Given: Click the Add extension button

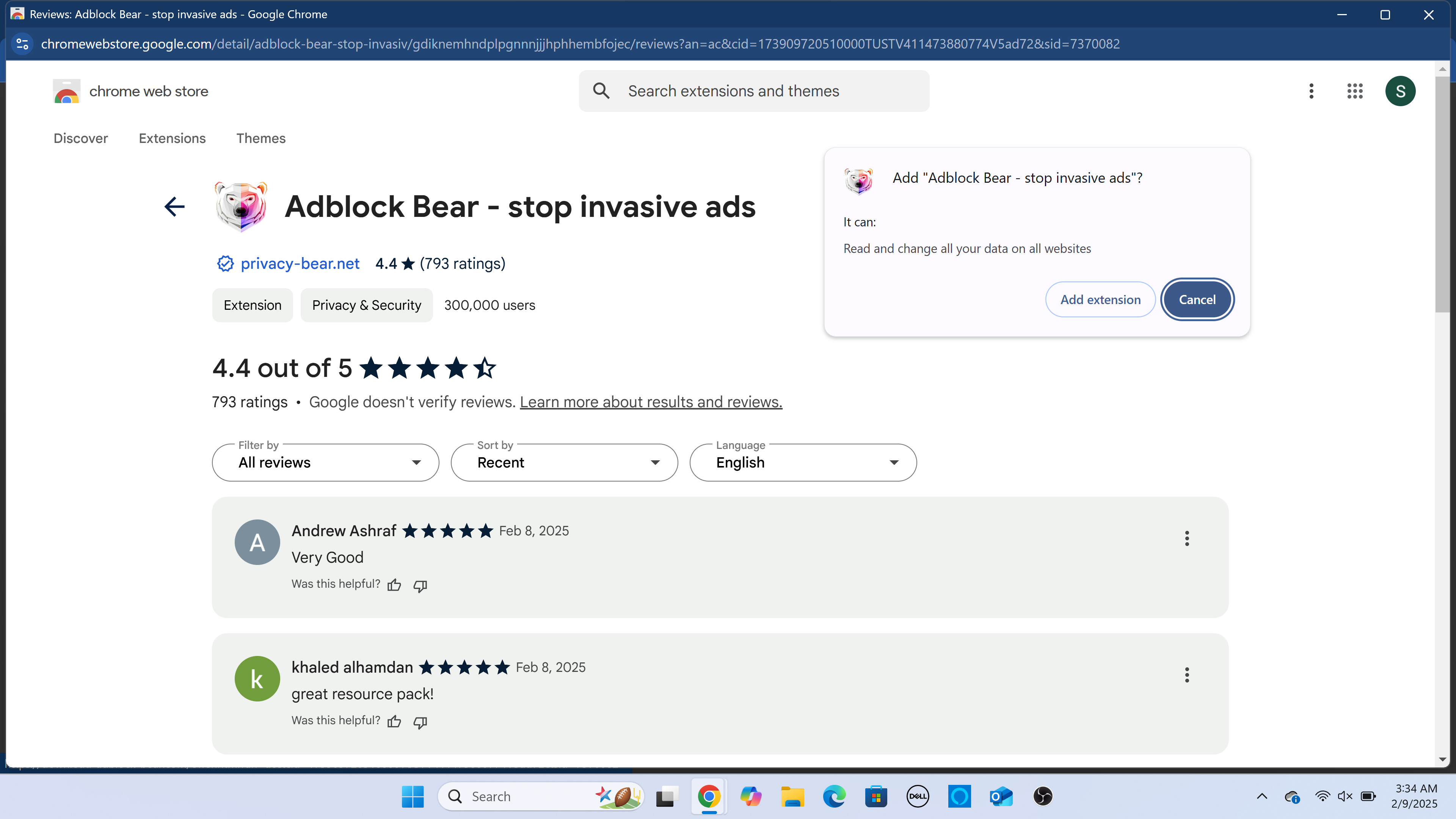Looking at the screenshot, I should coord(1100,300).
